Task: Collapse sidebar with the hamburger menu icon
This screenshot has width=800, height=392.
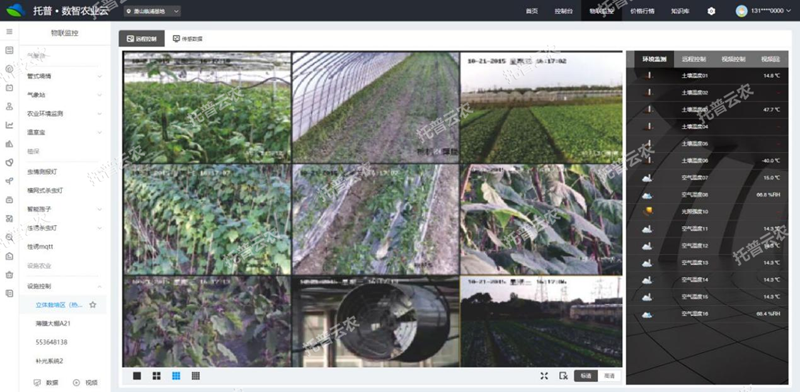Action: pyautogui.click(x=9, y=32)
